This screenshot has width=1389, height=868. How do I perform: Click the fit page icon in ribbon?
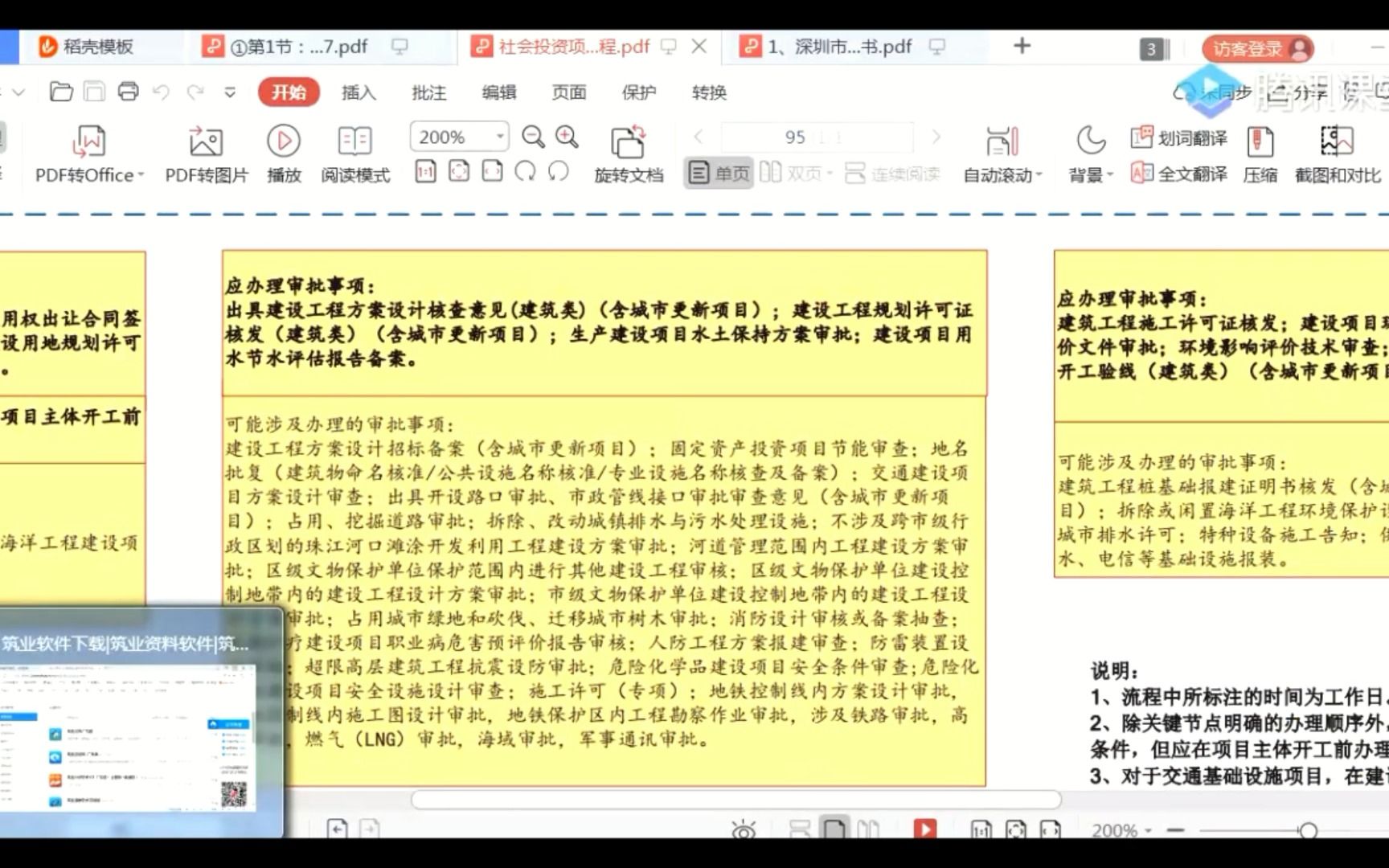(x=459, y=171)
